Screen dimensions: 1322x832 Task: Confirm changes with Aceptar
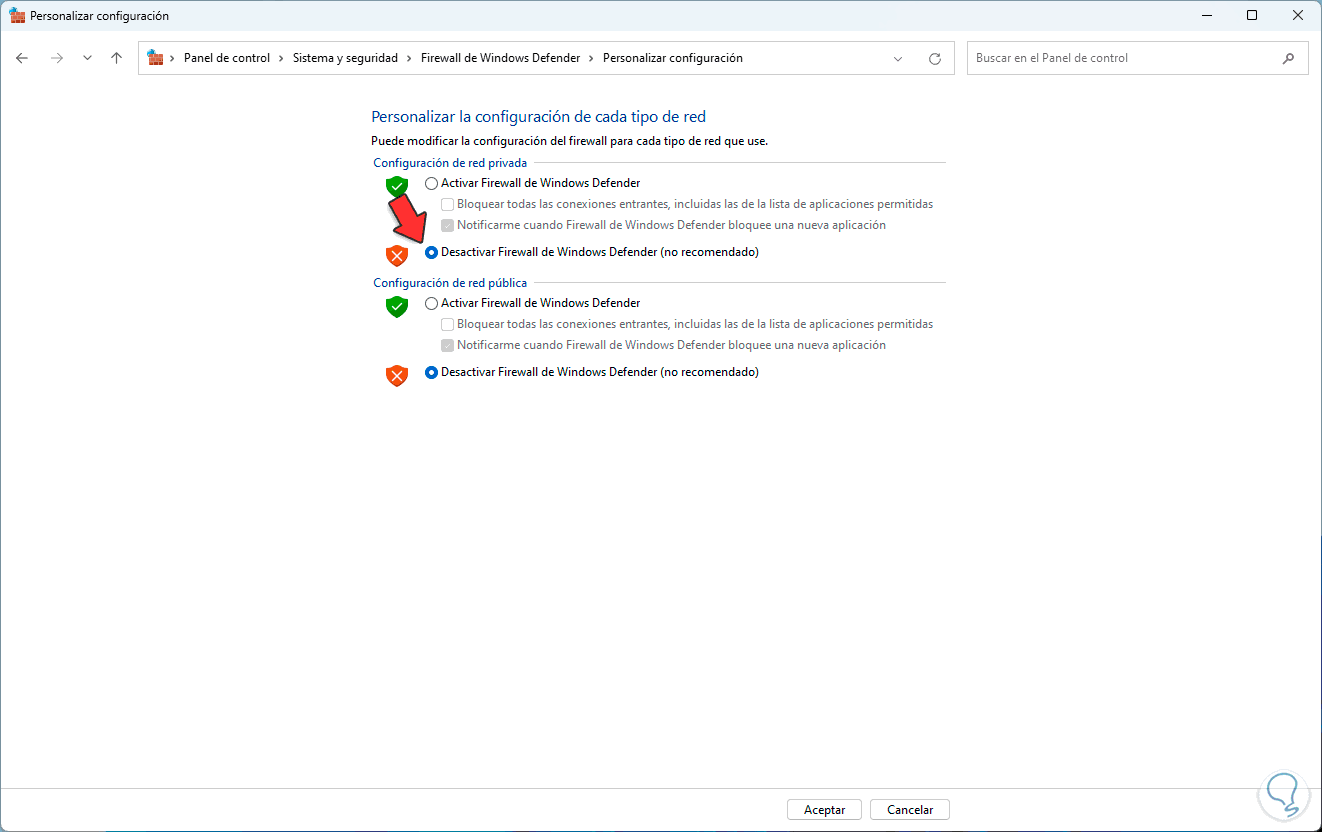825,810
